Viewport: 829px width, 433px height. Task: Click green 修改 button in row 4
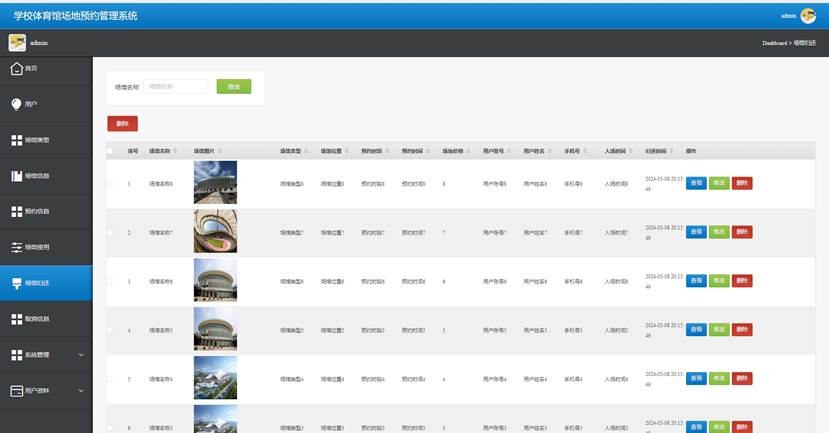719,330
